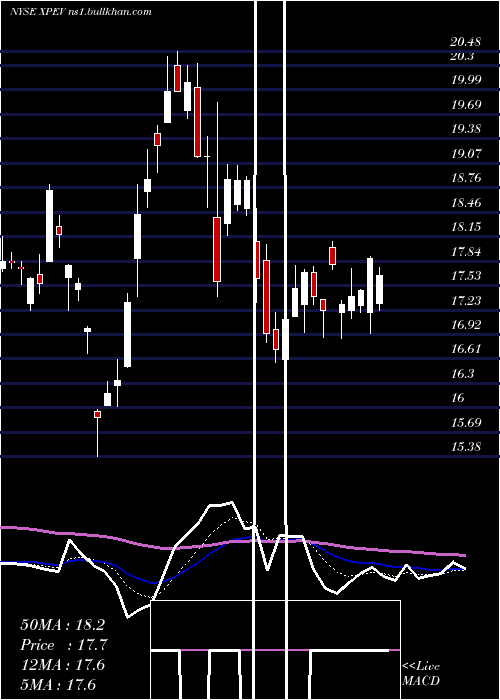
Task: Click the 18.15 price axis label
Action: point(466,227)
